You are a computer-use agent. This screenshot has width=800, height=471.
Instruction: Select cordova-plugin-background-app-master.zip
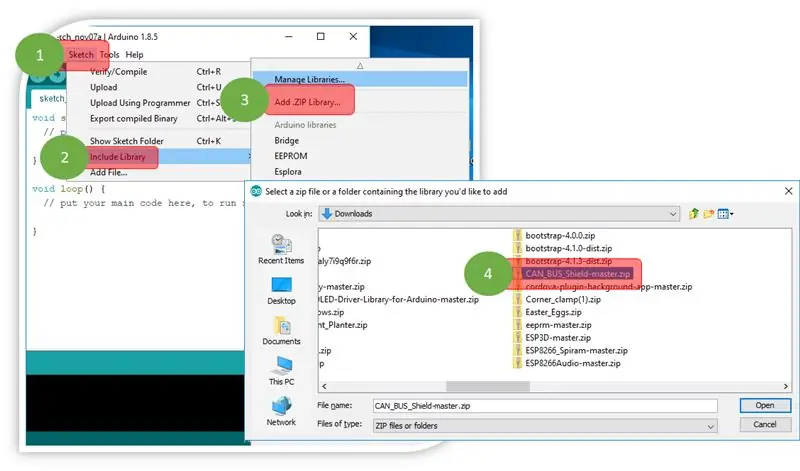[609, 286]
